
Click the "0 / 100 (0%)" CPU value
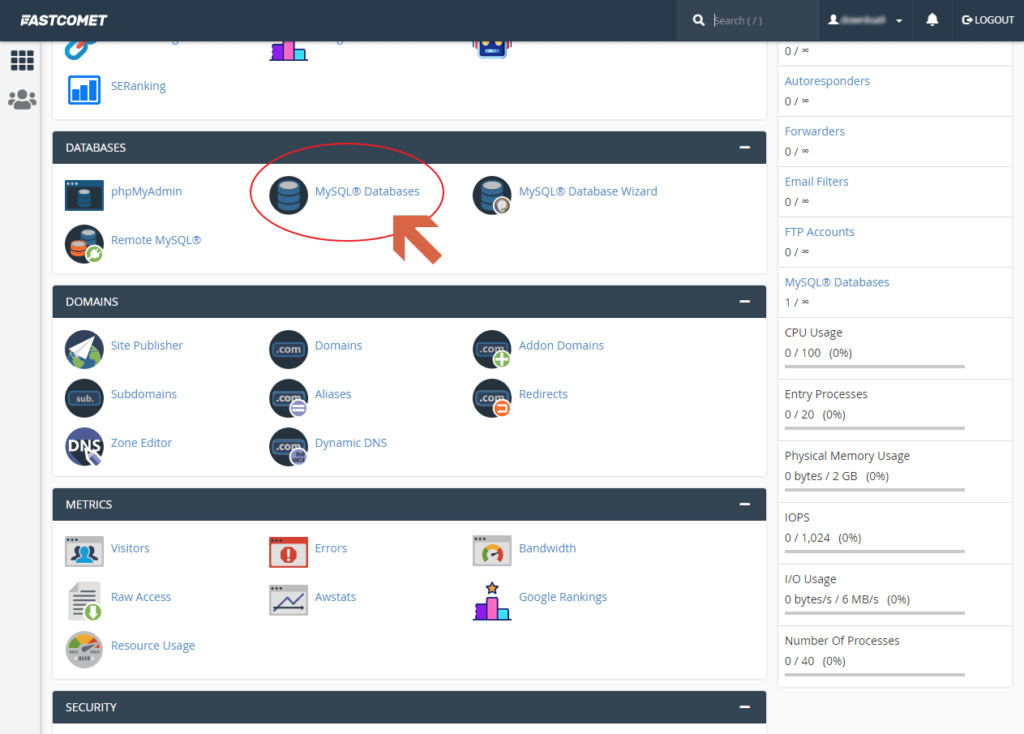(818, 353)
